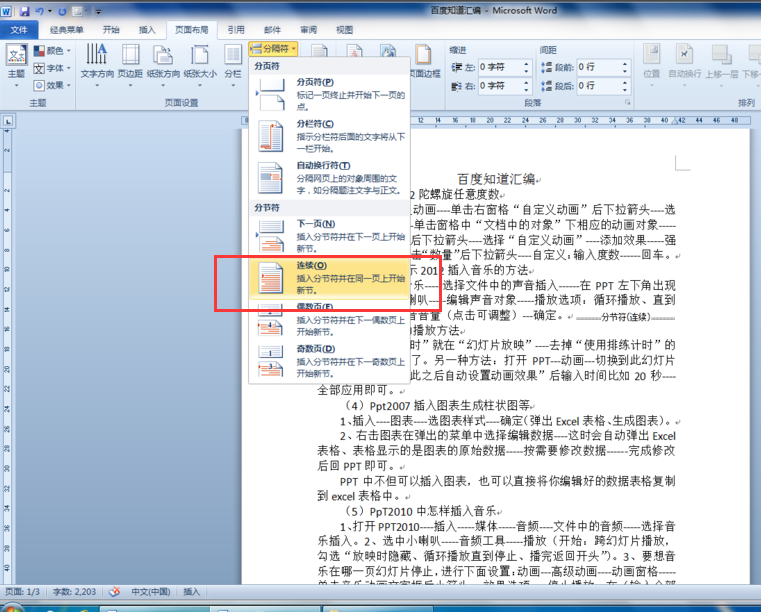The width and height of the screenshot is (761, 612).
Task: Switch to the 引用 references tab
Action: coord(236,30)
